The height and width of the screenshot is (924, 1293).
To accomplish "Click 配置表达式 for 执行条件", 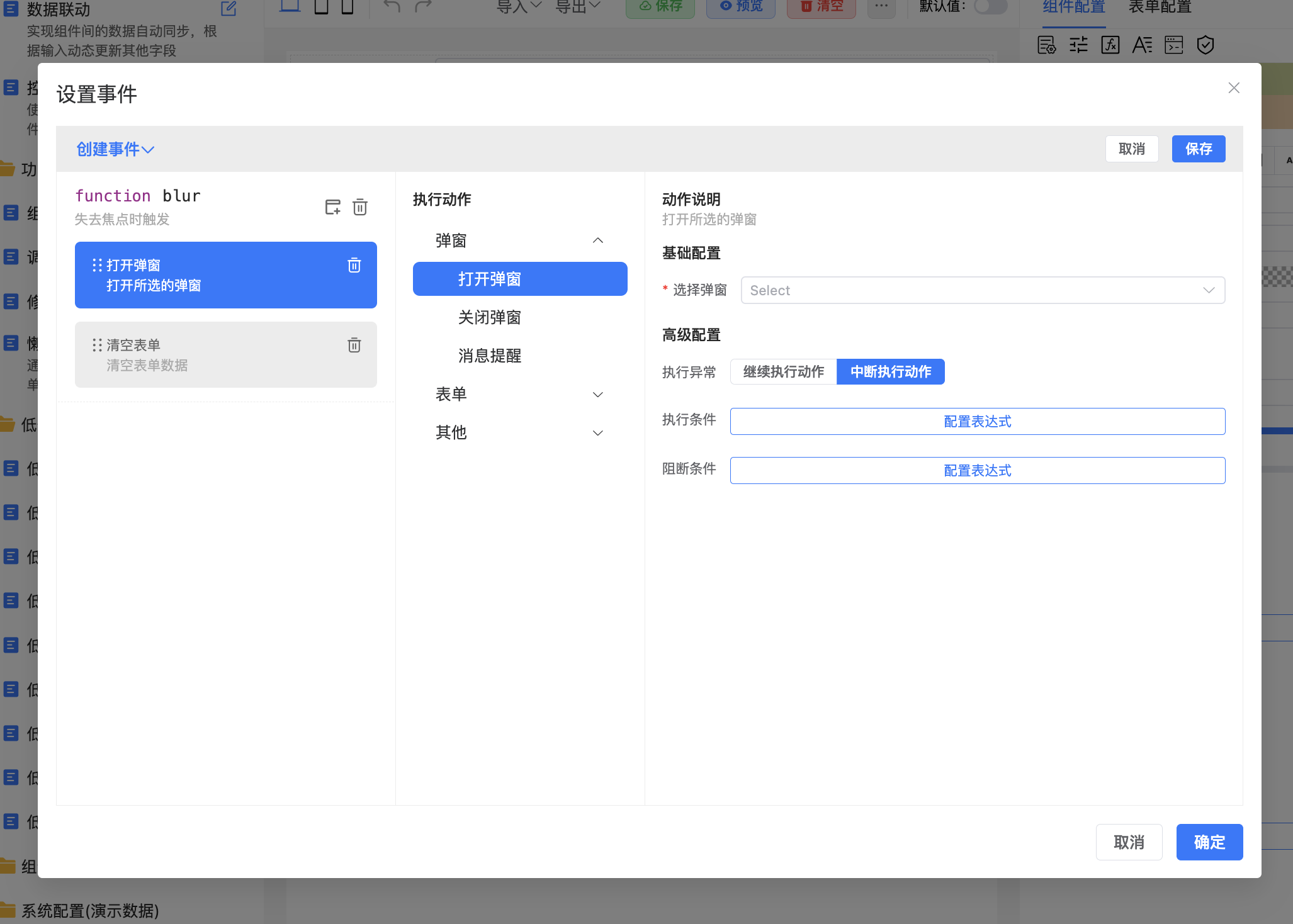I will [977, 422].
